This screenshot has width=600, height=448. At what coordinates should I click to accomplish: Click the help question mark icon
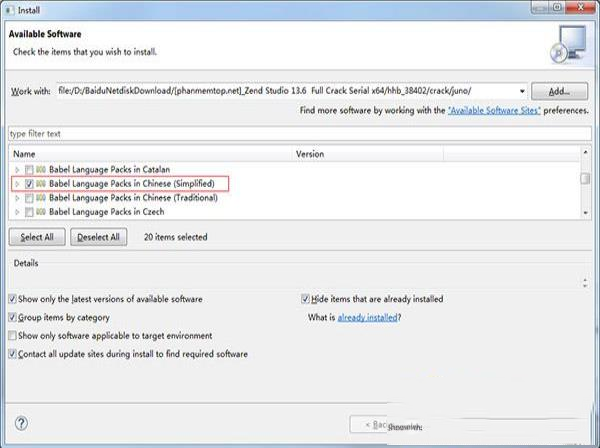click(x=22, y=423)
